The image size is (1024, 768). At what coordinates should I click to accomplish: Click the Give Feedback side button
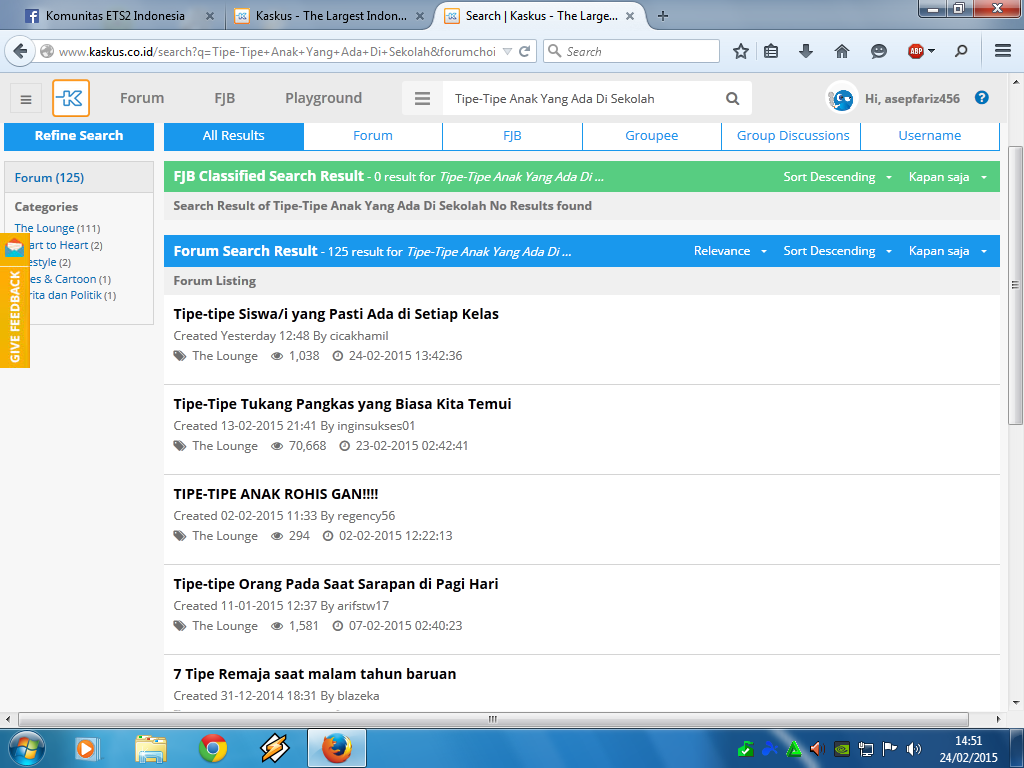point(14,316)
